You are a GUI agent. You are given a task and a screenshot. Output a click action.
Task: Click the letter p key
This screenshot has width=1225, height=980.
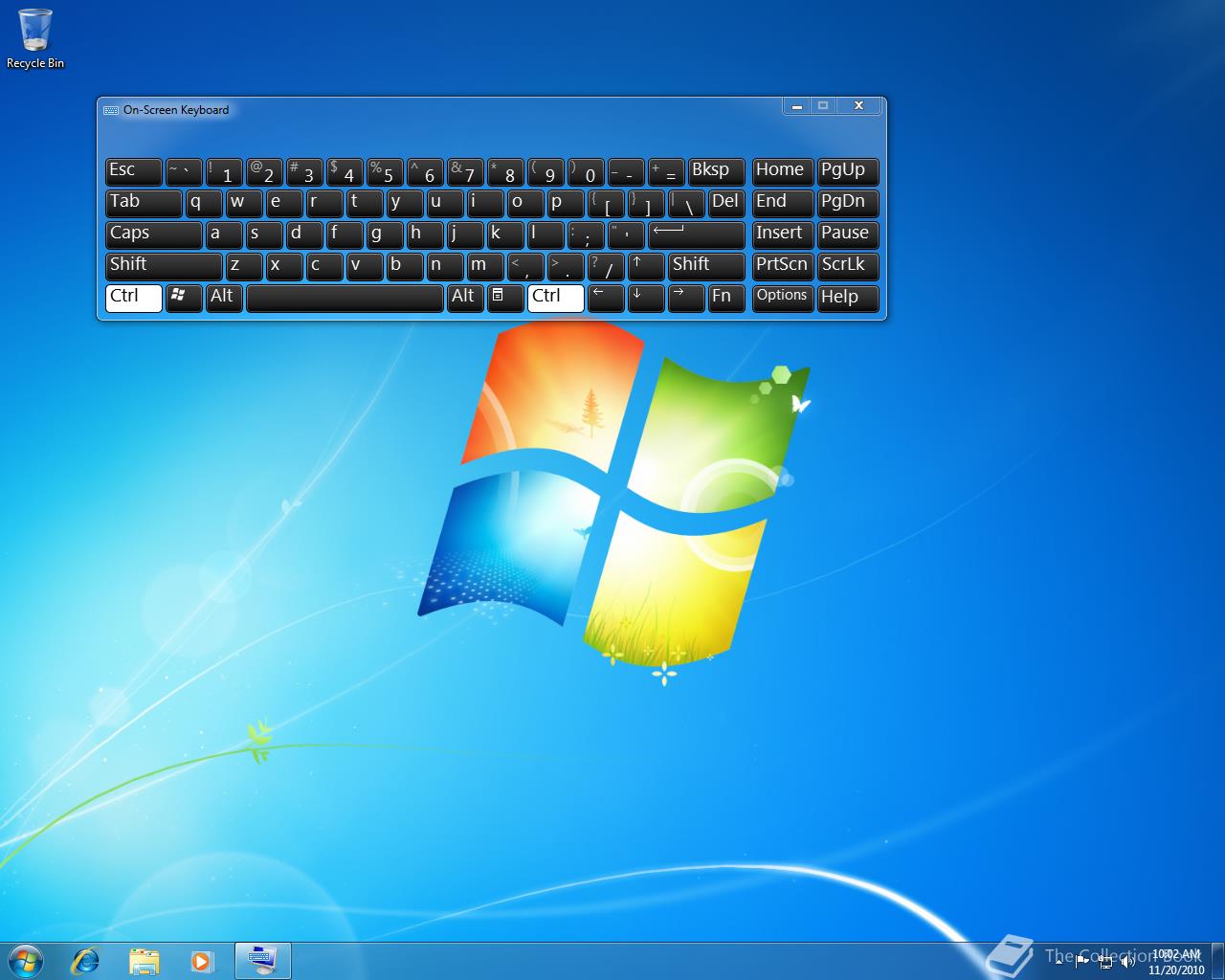click(566, 203)
